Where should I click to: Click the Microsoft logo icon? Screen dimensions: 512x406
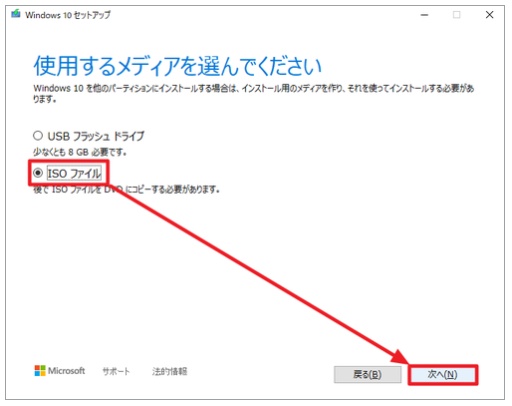tap(40, 371)
